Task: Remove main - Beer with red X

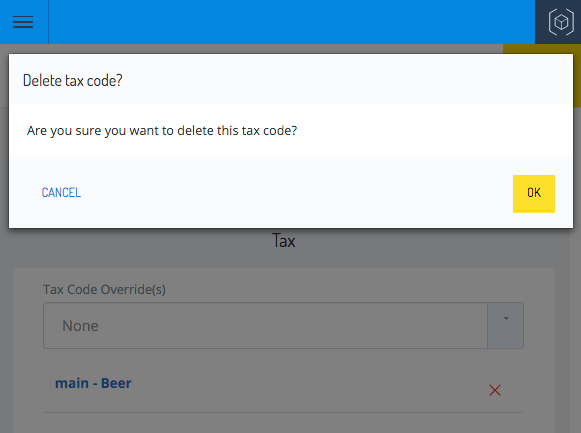Action: [x=495, y=390]
